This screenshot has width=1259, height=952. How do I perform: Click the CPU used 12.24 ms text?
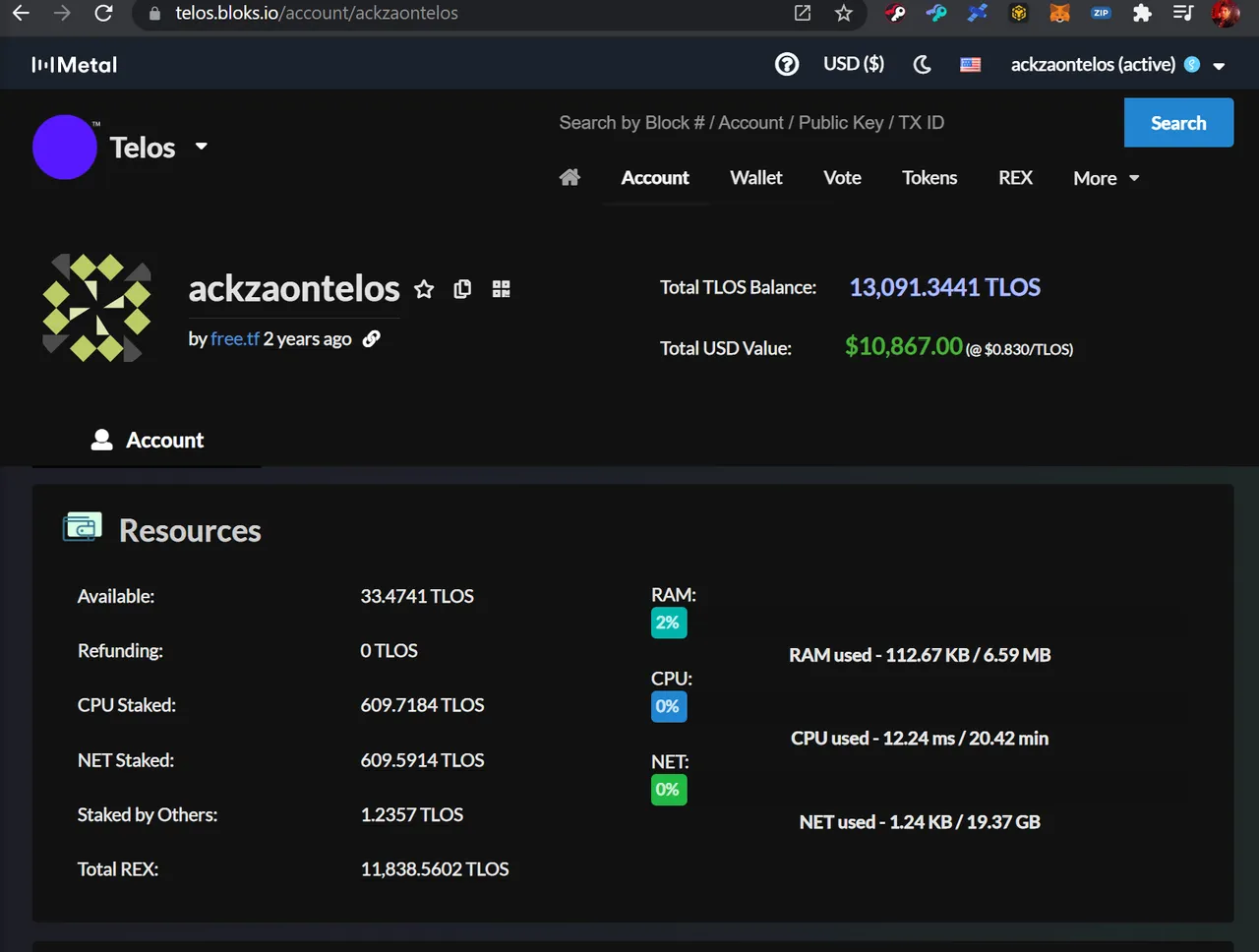[920, 739]
